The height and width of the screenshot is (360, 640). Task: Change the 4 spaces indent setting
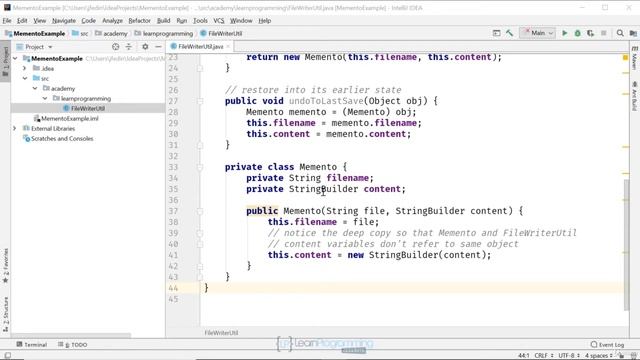(598, 356)
